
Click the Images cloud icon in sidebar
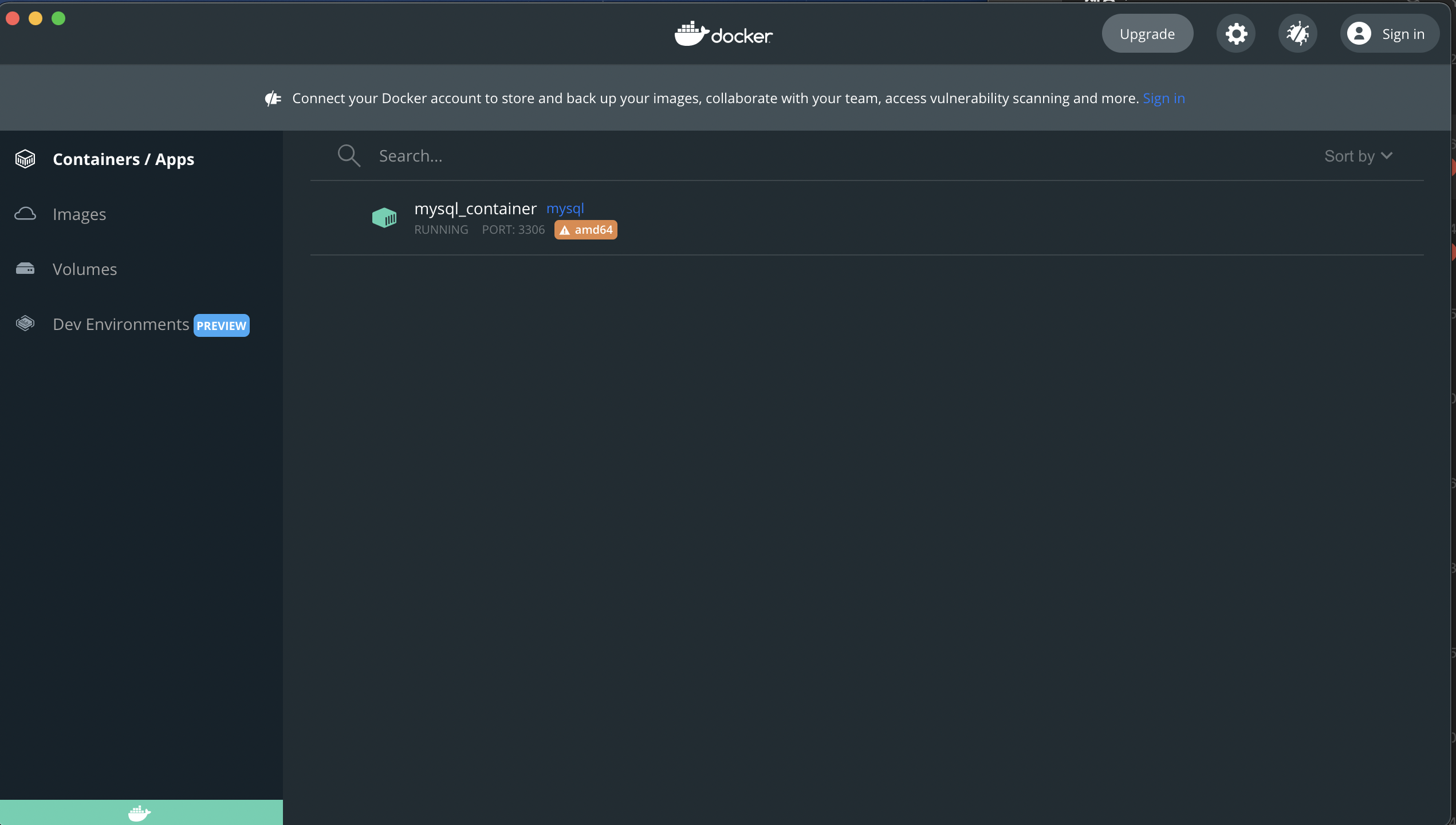25,214
